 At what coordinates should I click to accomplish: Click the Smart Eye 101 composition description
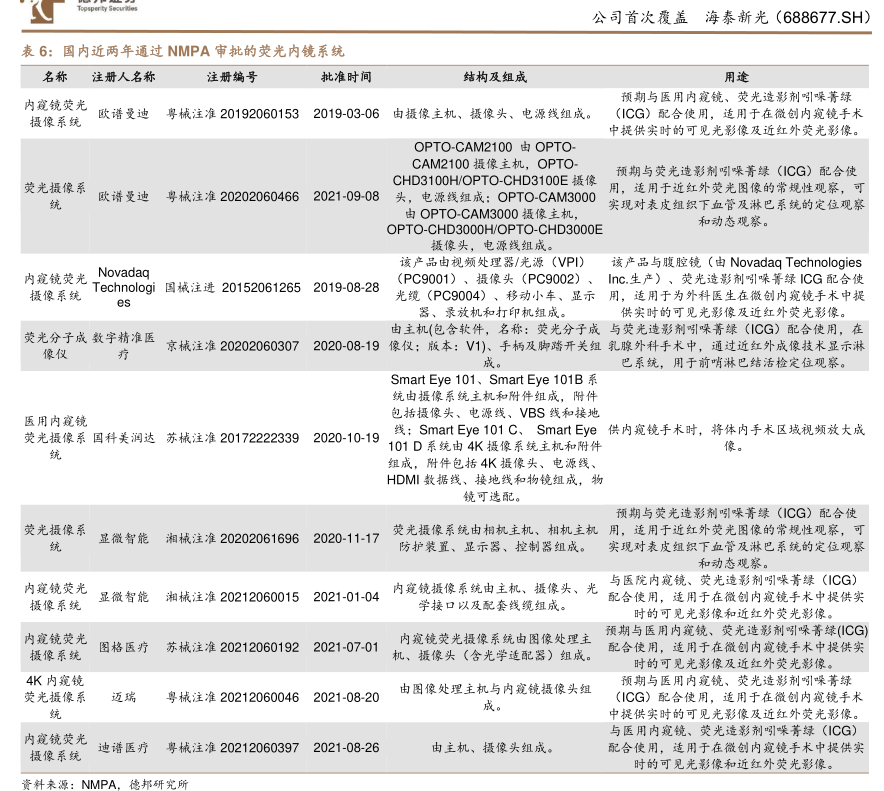(x=495, y=438)
